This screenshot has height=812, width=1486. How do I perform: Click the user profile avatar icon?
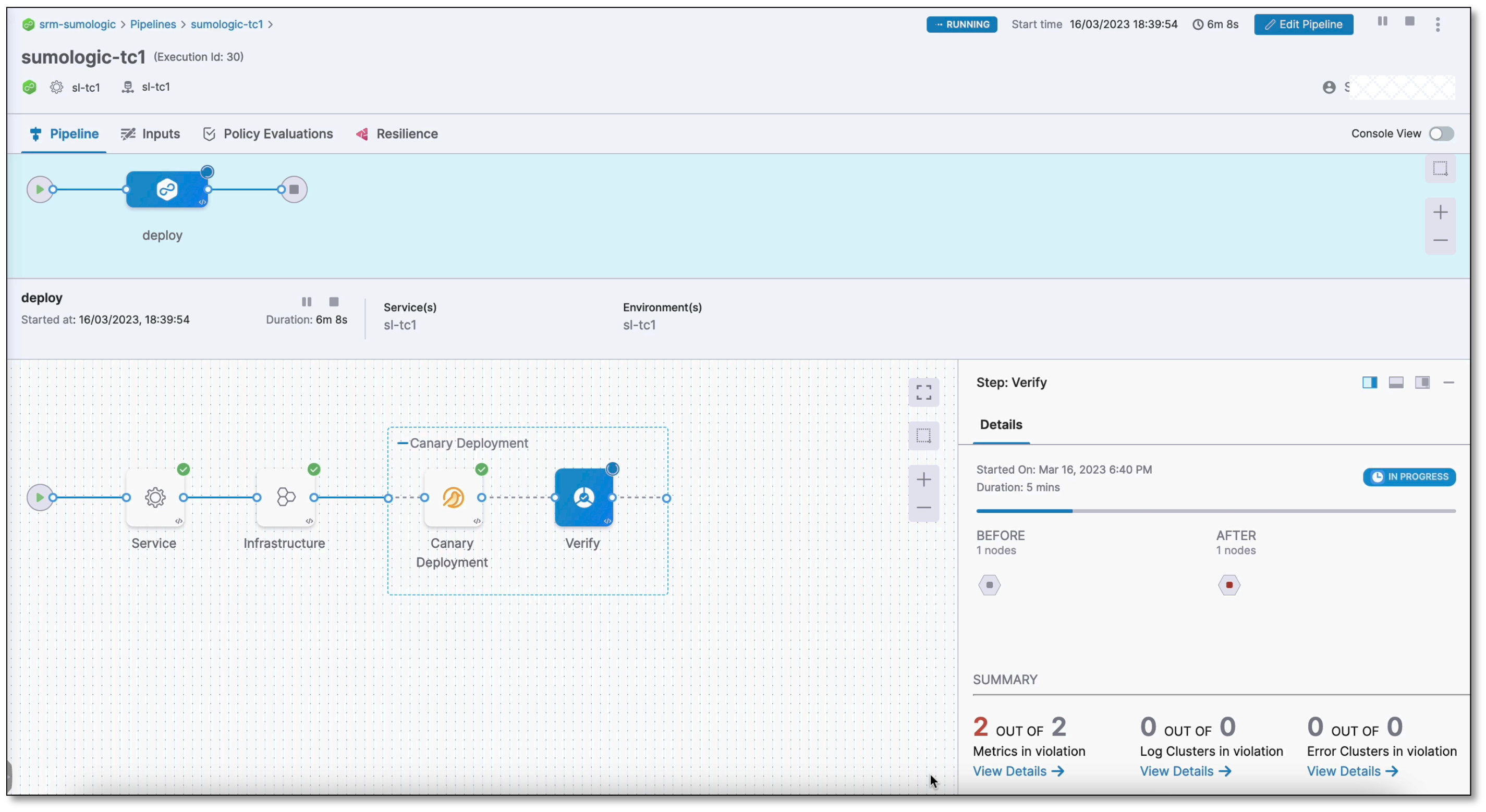click(x=1329, y=87)
